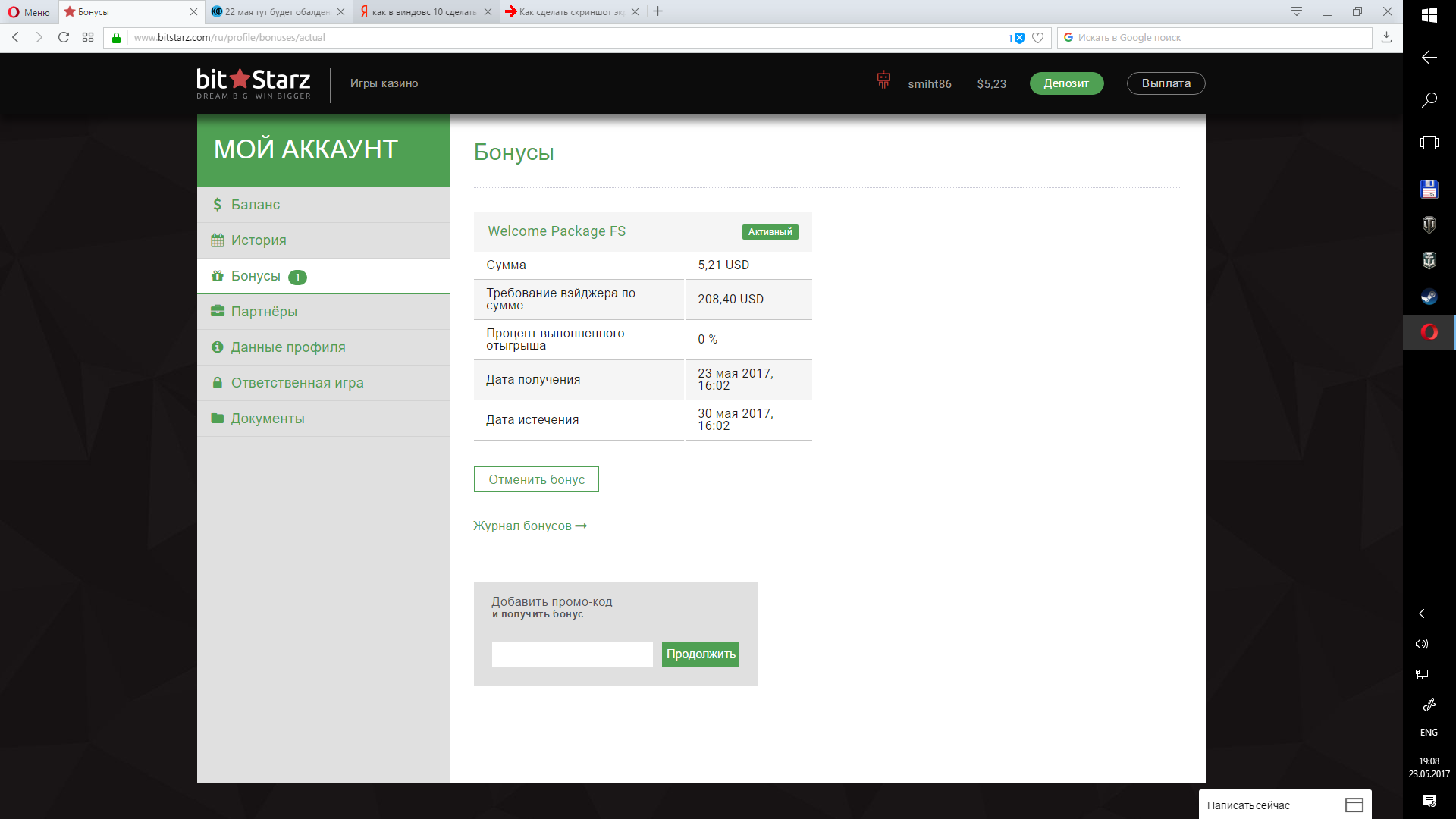Screen dimensions: 1456x819
Task: Switch to the Яндекс search browser tab
Action: coord(423,12)
